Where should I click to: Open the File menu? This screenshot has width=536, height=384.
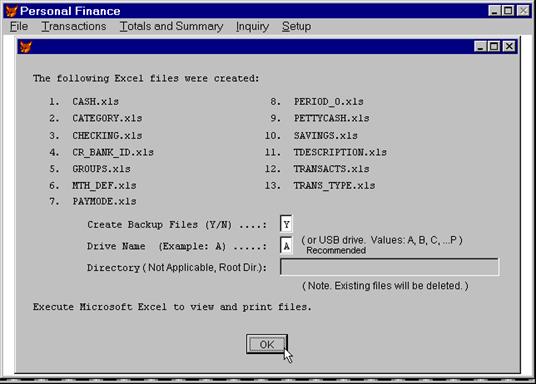[19, 26]
